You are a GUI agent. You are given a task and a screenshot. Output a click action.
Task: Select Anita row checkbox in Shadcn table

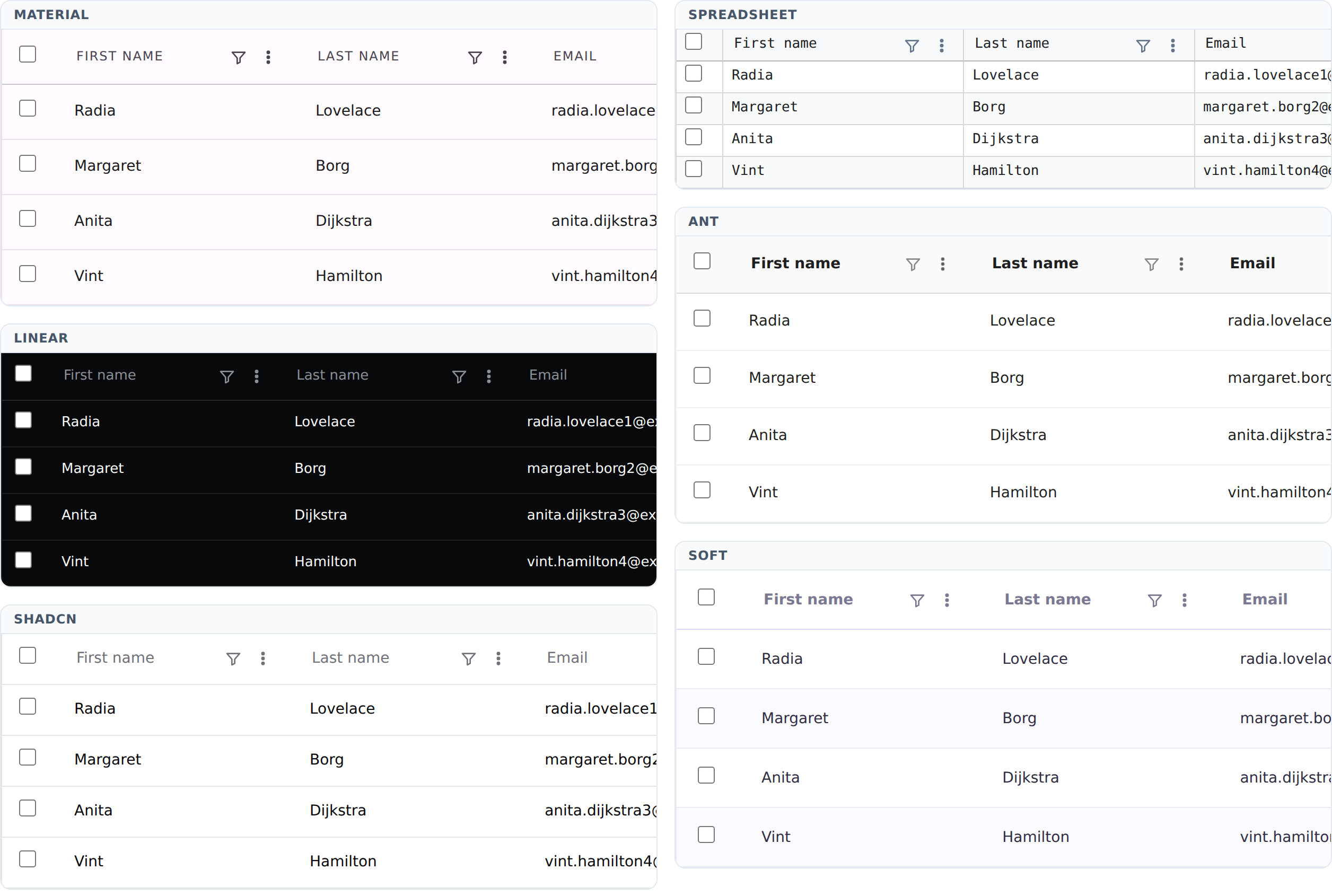tap(28, 809)
